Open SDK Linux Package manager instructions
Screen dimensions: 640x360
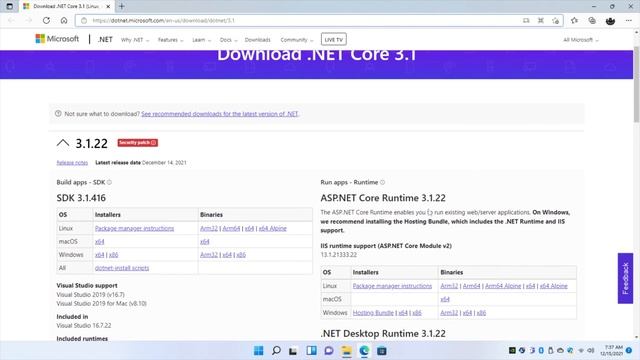point(134,228)
